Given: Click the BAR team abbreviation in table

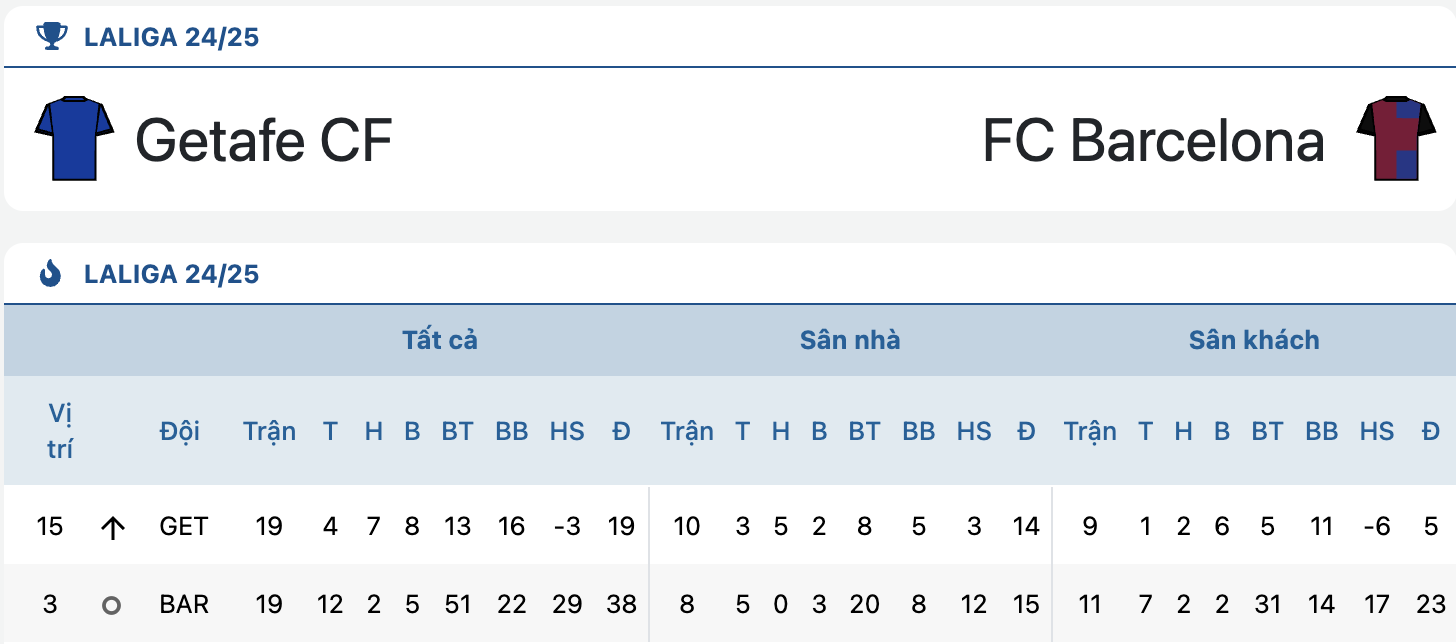Looking at the screenshot, I should tap(184, 605).
